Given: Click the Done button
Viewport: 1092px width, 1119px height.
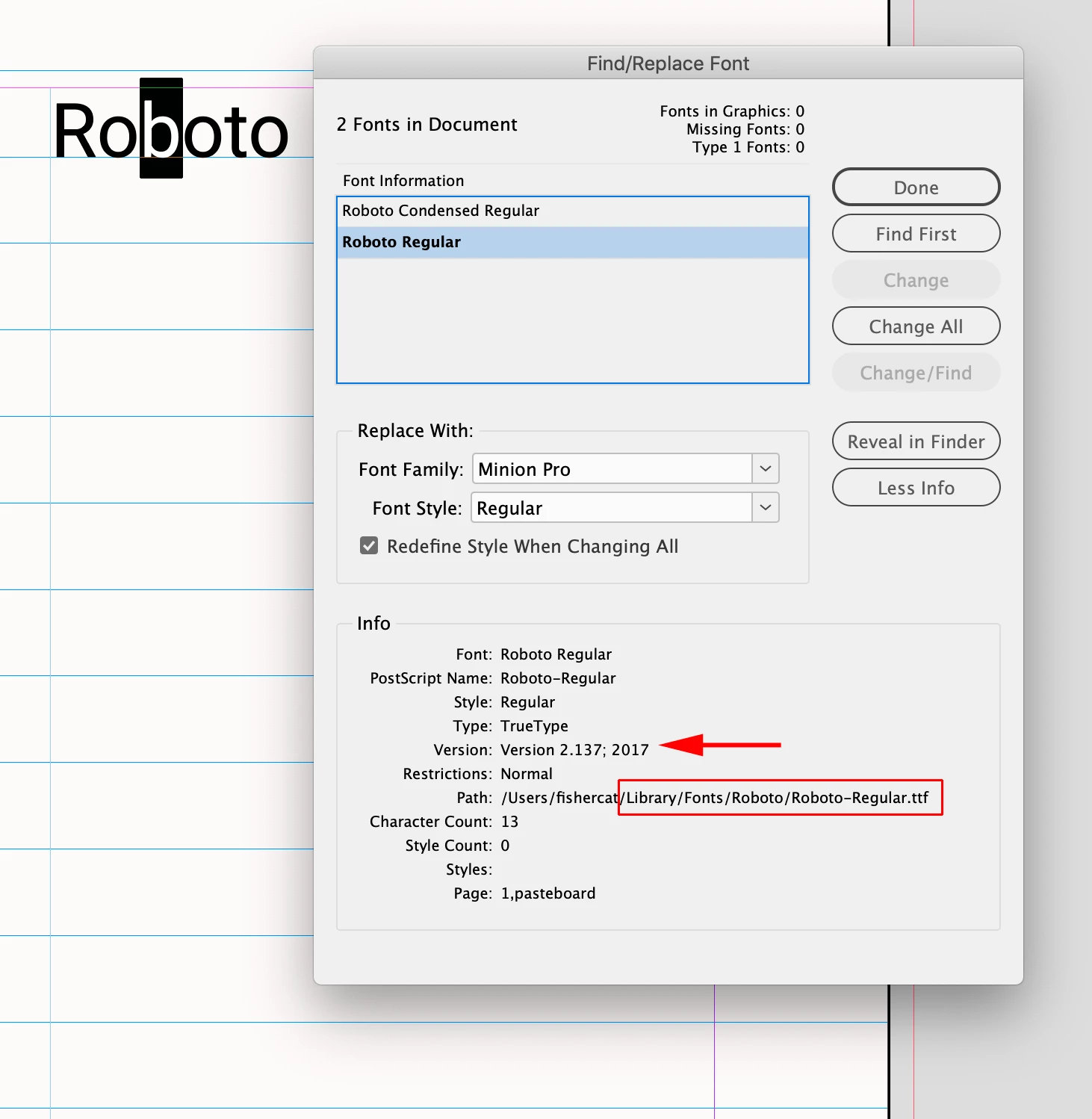Looking at the screenshot, I should 916,187.
